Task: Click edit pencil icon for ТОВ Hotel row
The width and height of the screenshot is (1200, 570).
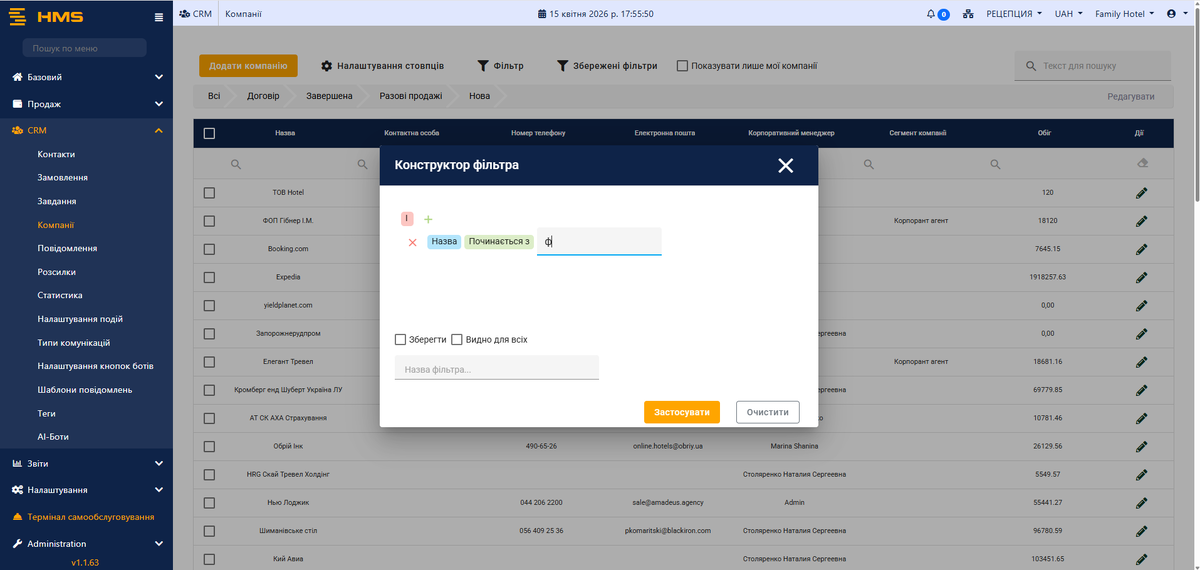Action: point(1141,192)
